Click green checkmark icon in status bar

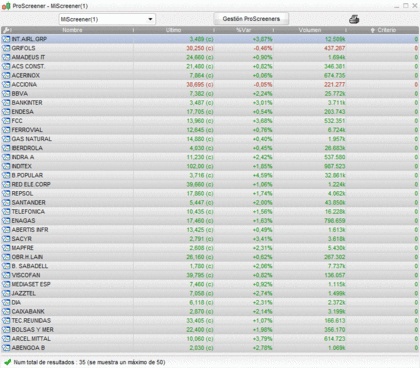click(x=8, y=362)
